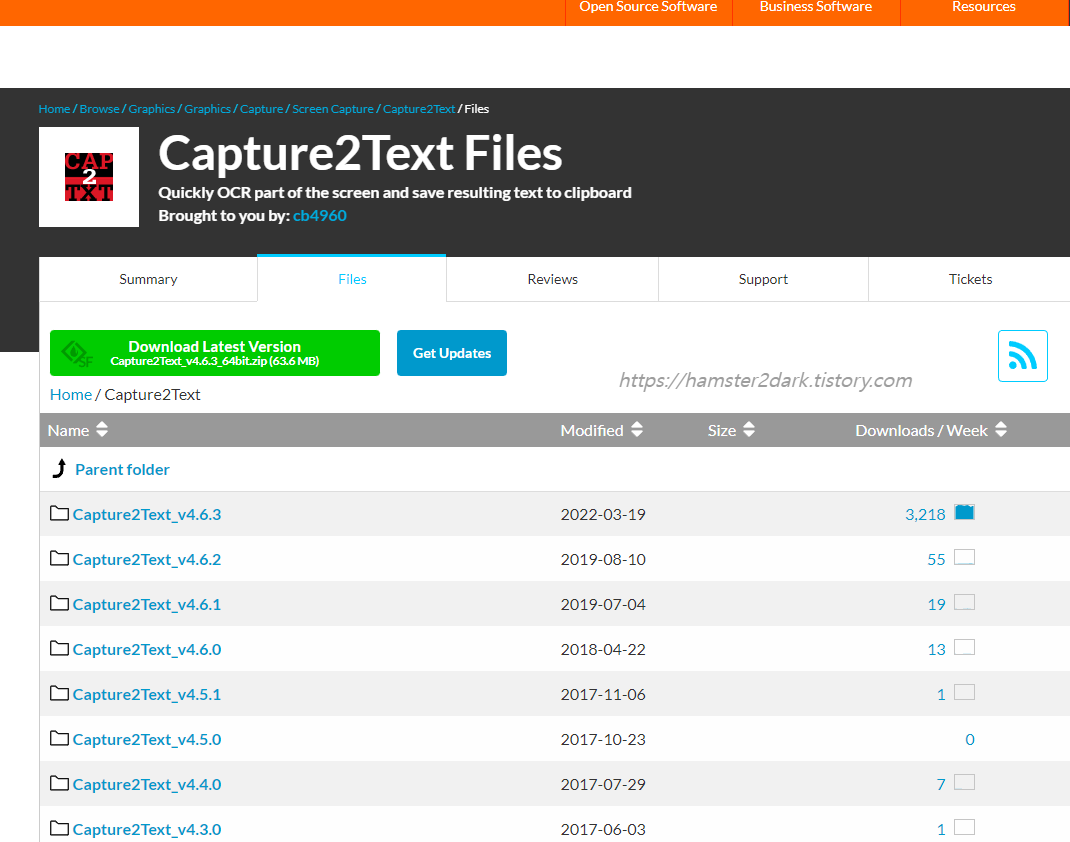
Task: Click the folder icon for Capture2Text_v4.5.1
Action: tap(59, 693)
